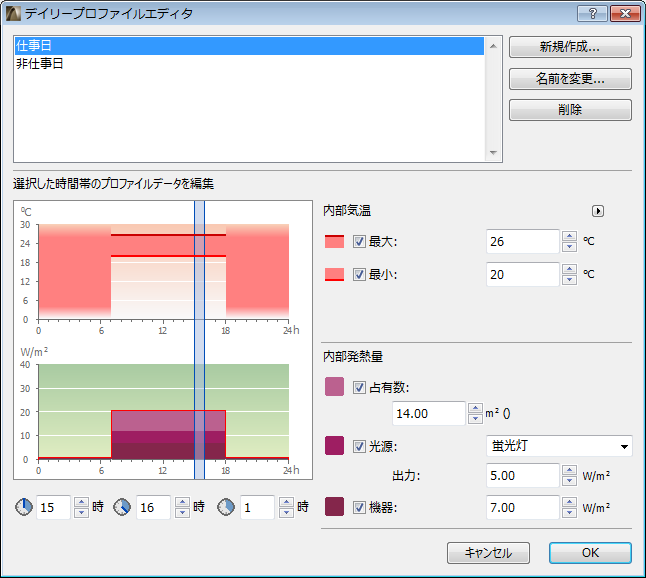The image size is (646, 578).
Task: Open the 内部気温 arrow flyout button
Action: click(x=598, y=211)
